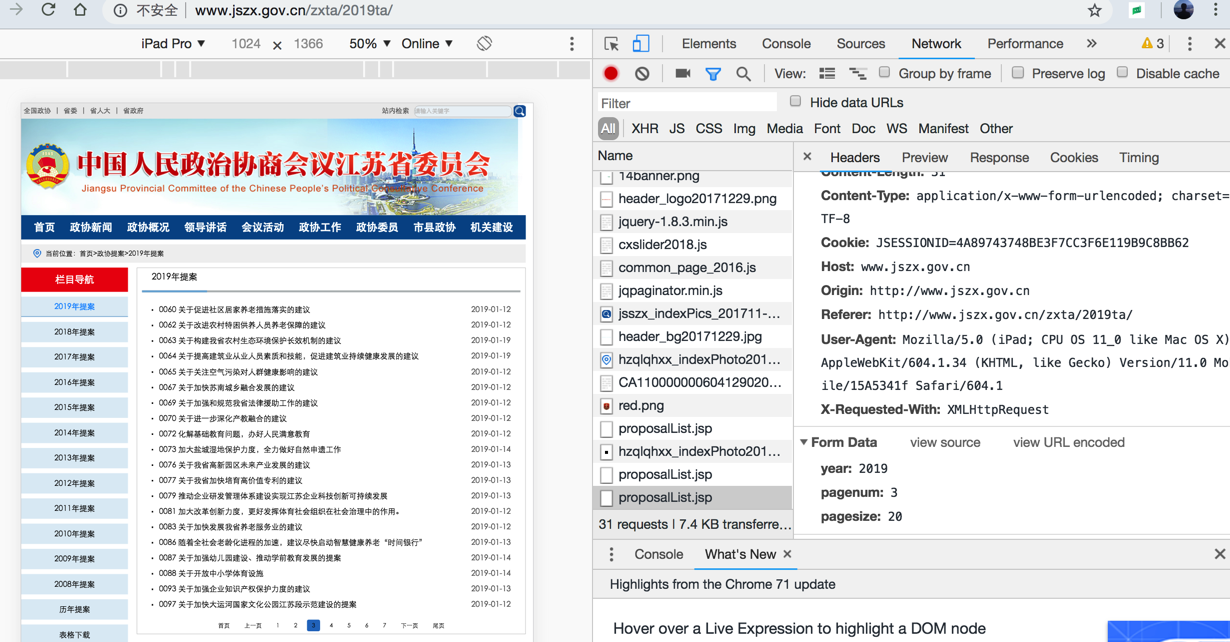Enable Preserve log checkbox

[1017, 73]
